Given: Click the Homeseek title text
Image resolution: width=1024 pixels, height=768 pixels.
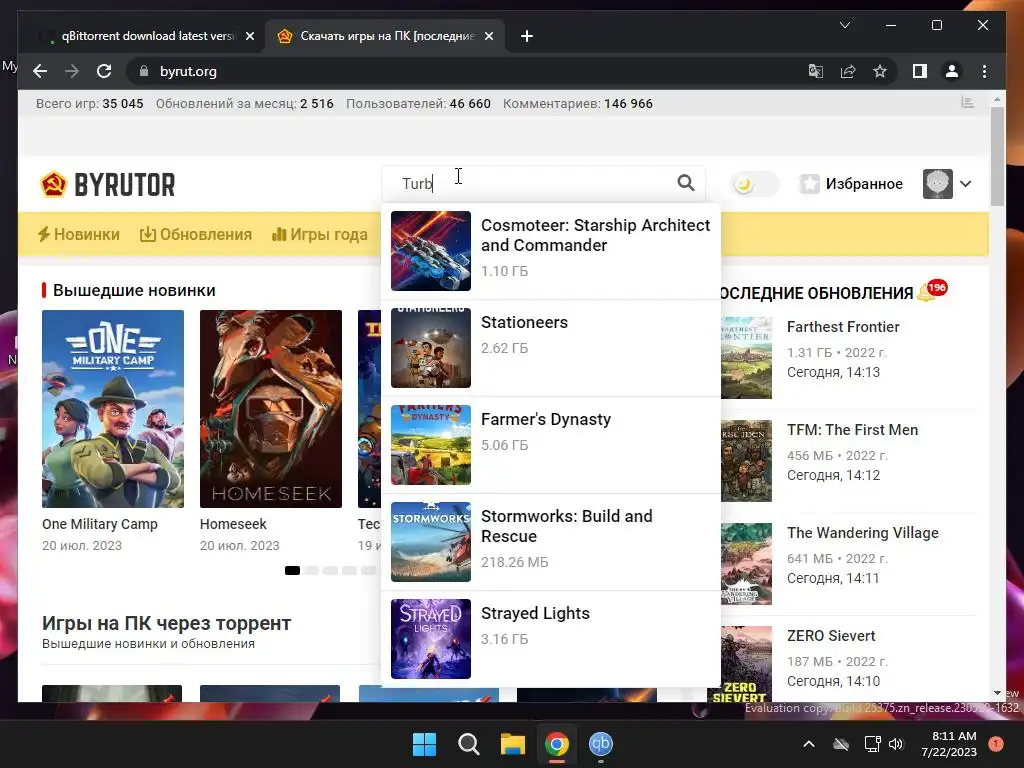Looking at the screenshot, I should tap(233, 524).
